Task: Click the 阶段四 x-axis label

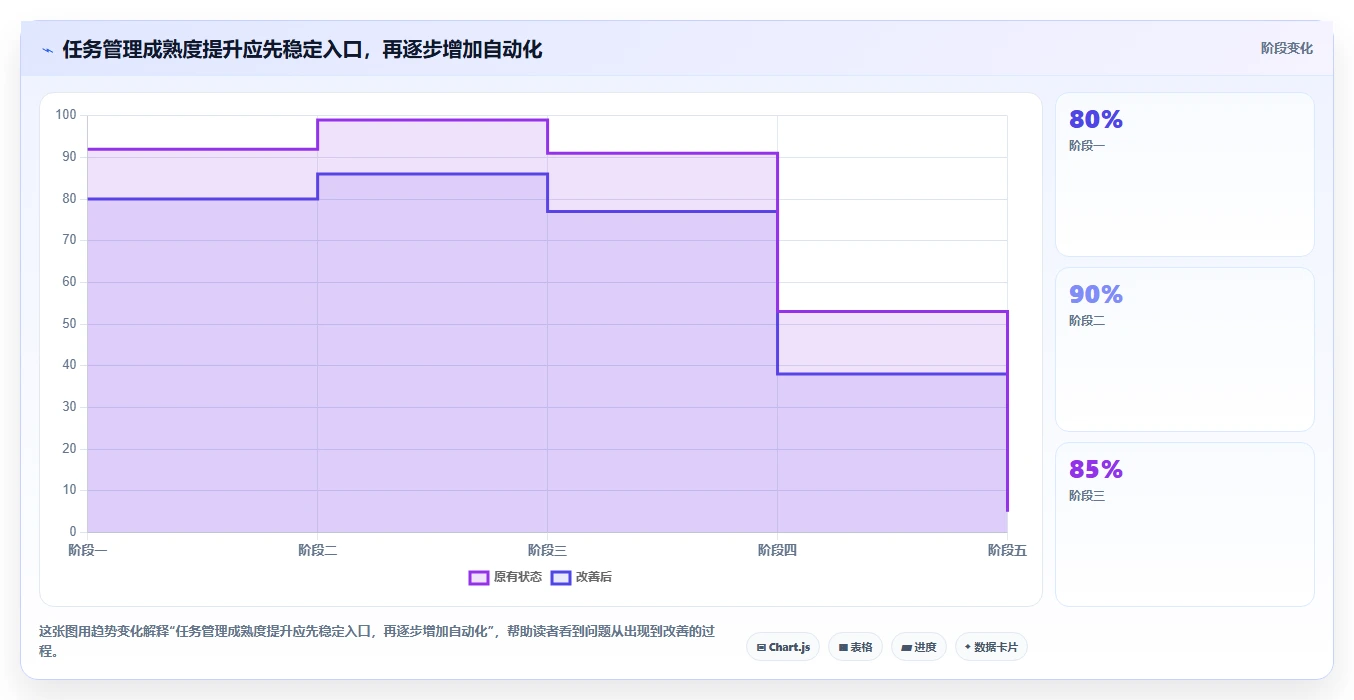Action: tap(778, 550)
